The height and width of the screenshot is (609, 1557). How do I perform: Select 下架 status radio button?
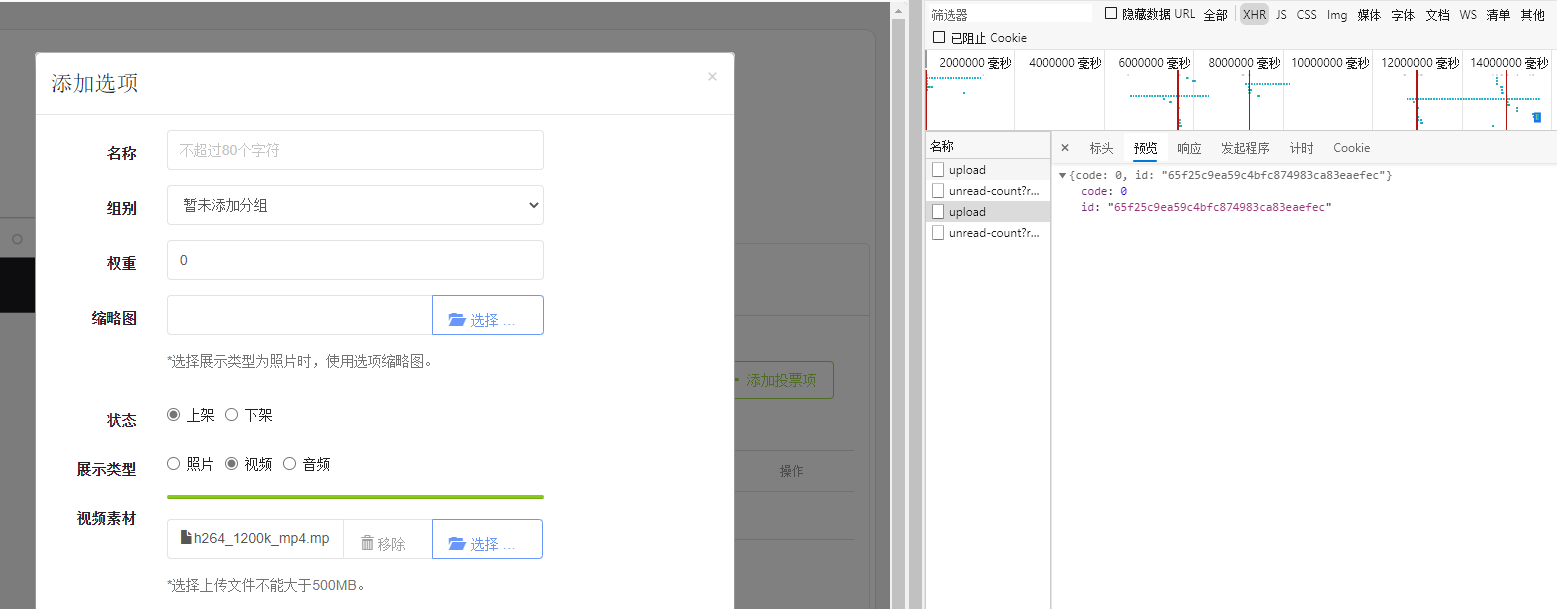coord(232,415)
